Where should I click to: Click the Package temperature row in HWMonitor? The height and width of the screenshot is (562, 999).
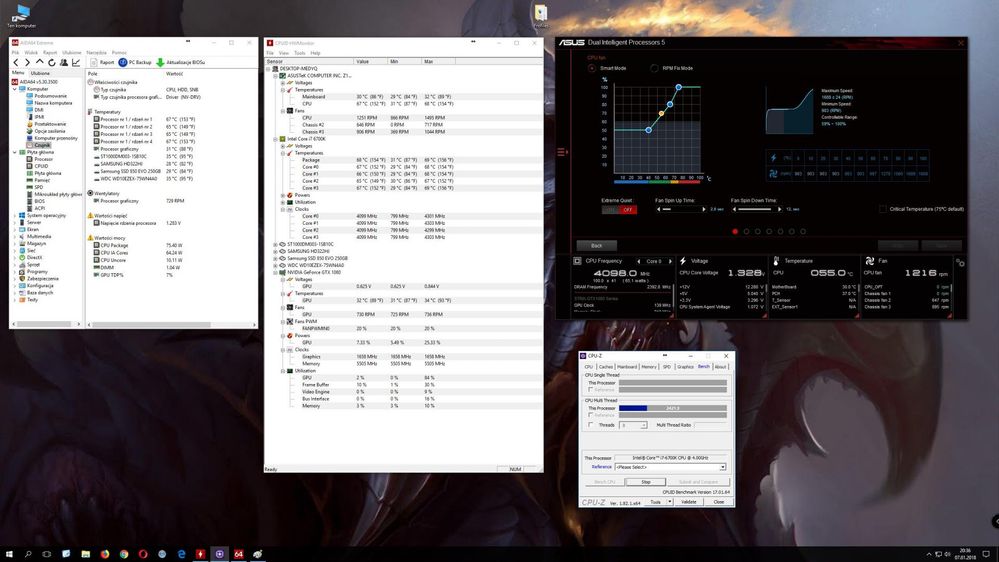pyautogui.click(x=404, y=160)
